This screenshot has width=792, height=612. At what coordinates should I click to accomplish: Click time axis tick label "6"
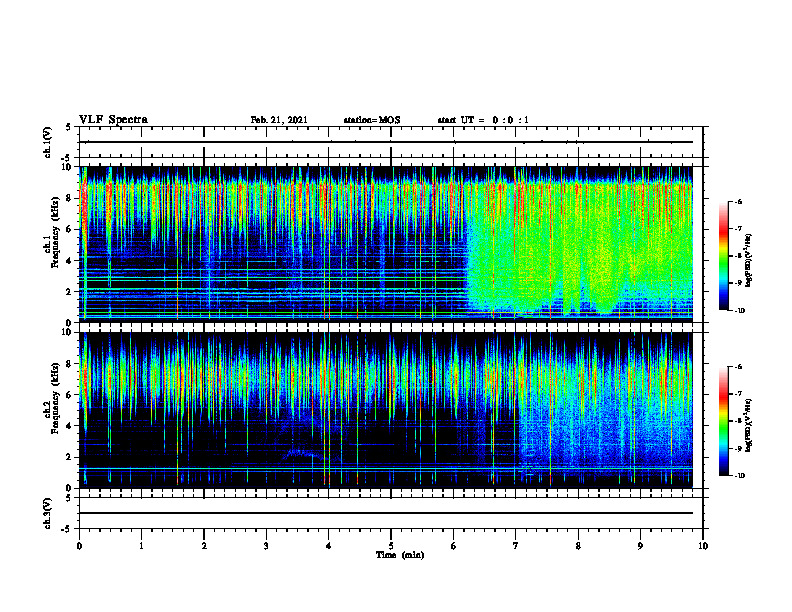coord(453,546)
